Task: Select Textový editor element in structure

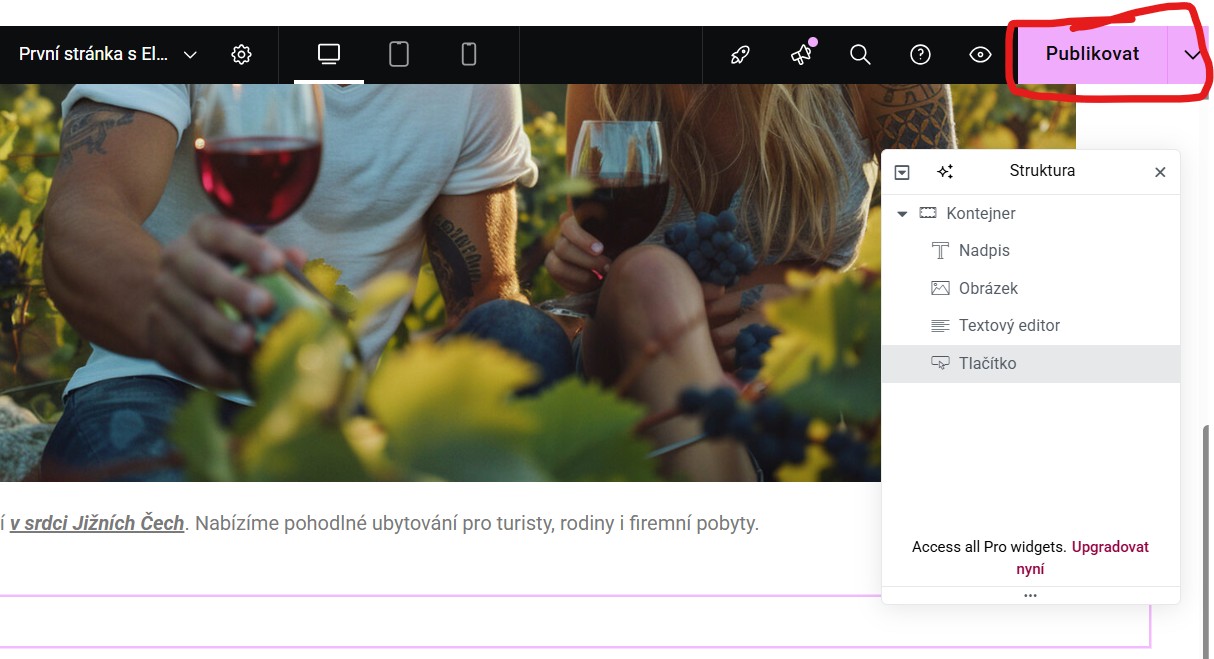Action: coord(1009,326)
